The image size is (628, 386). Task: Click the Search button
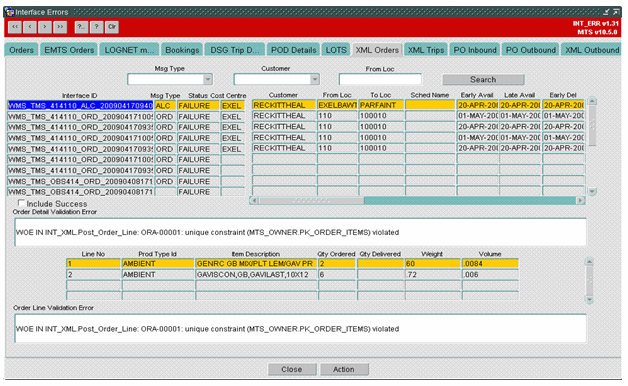[x=483, y=79]
